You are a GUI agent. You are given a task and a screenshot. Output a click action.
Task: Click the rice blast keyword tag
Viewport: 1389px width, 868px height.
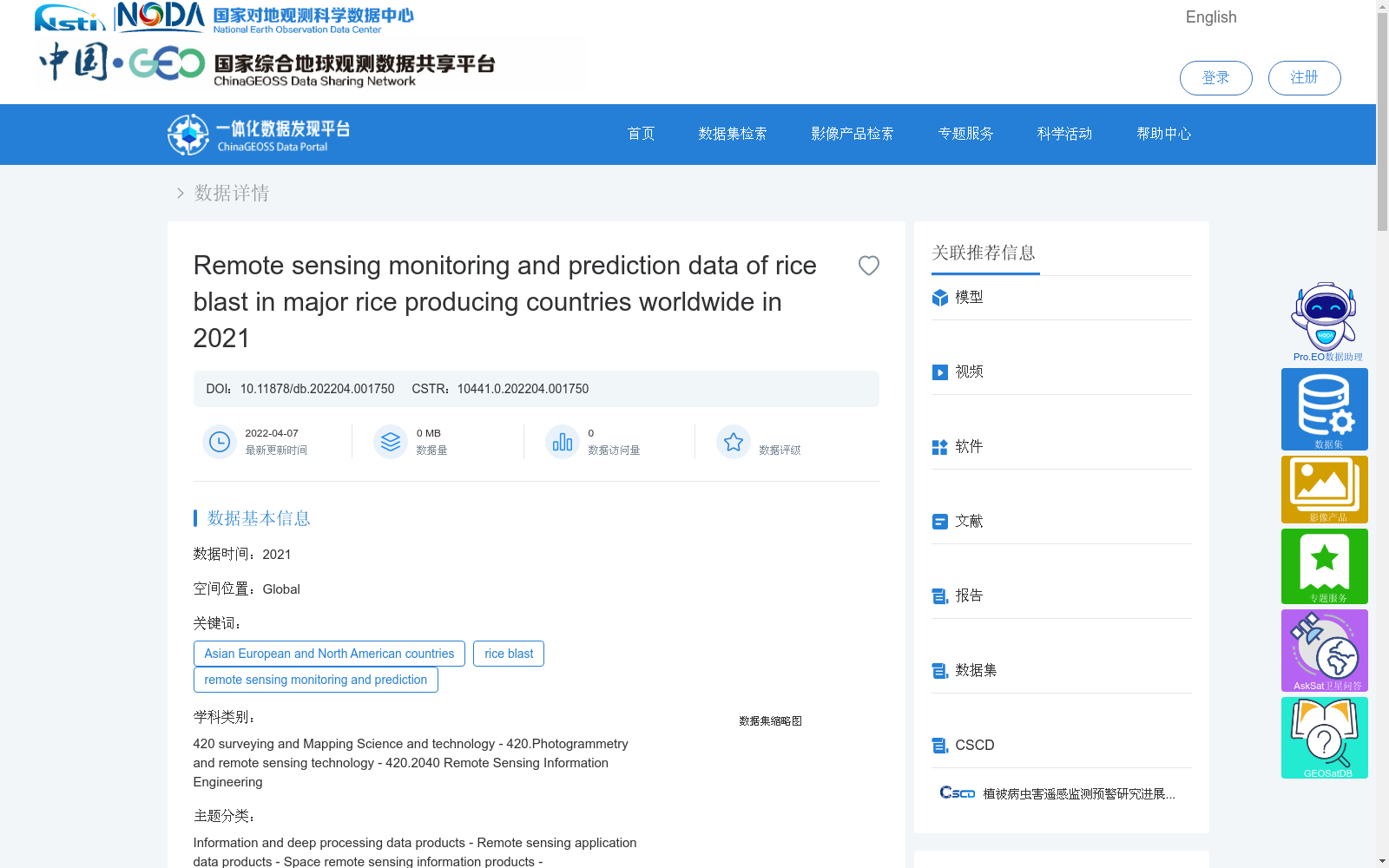click(509, 654)
